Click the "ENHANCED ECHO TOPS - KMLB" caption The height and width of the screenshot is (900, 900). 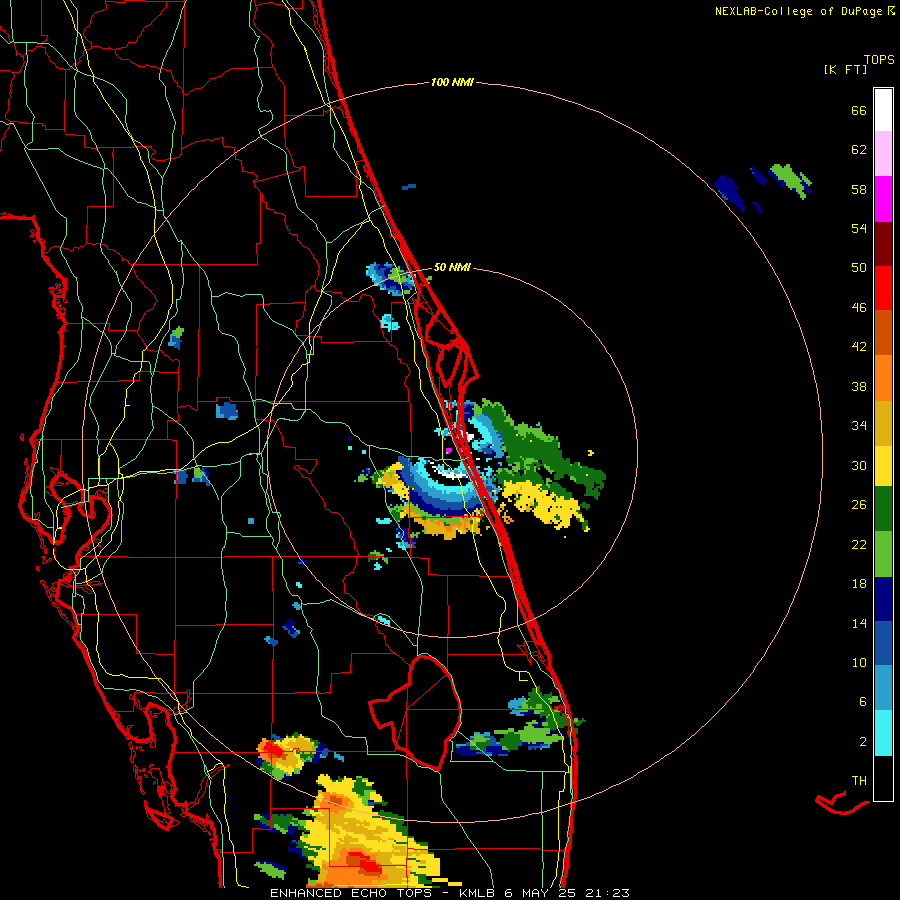tap(382, 893)
